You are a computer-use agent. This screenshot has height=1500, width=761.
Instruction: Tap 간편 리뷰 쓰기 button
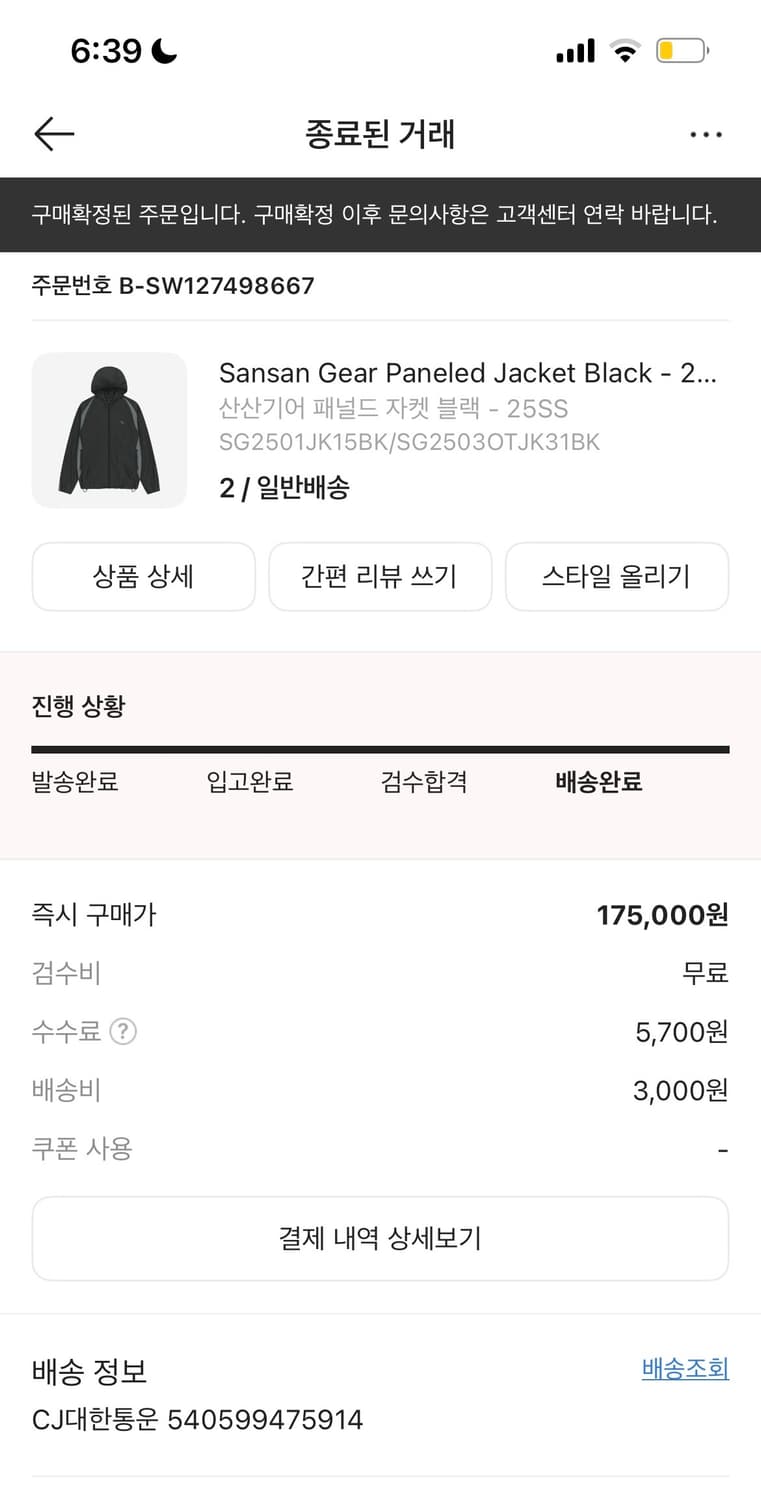(380, 577)
